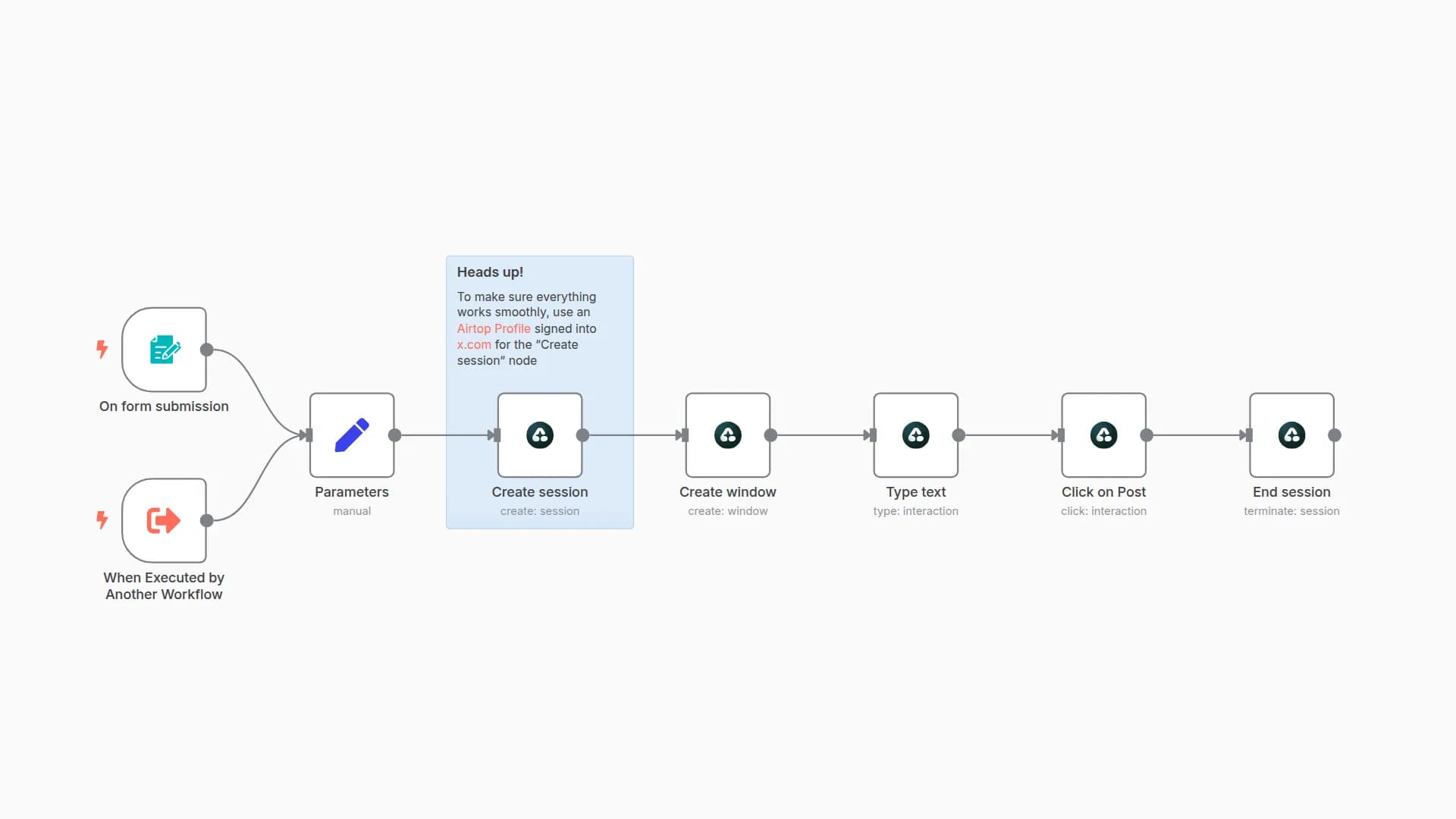Click the When Executed by Another Workflow label
This screenshot has height=819, width=1456.
pos(164,586)
